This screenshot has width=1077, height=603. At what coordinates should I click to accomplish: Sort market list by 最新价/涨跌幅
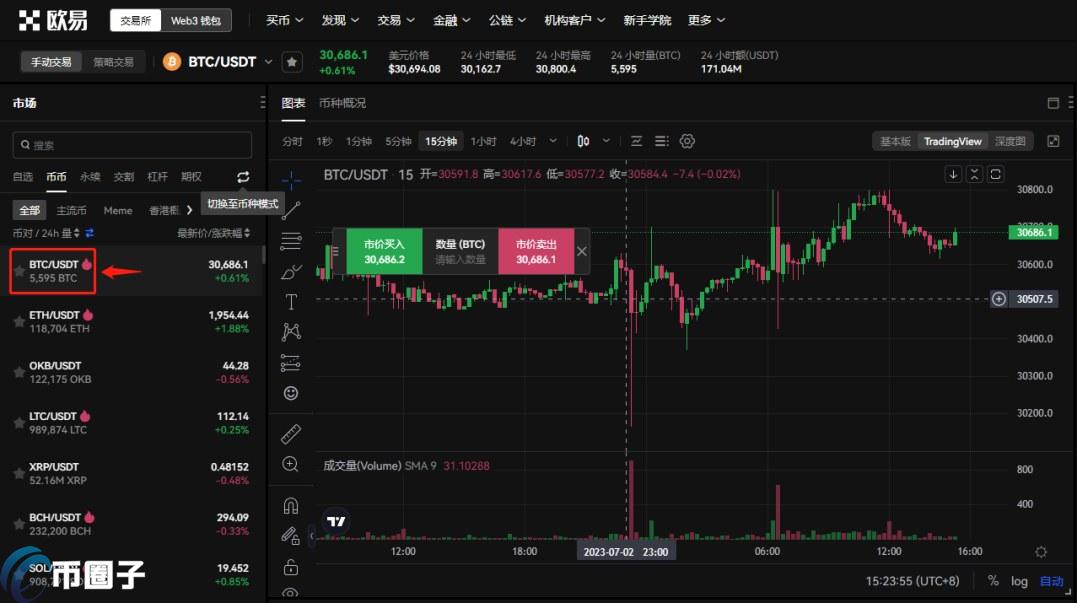[x=214, y=234]
